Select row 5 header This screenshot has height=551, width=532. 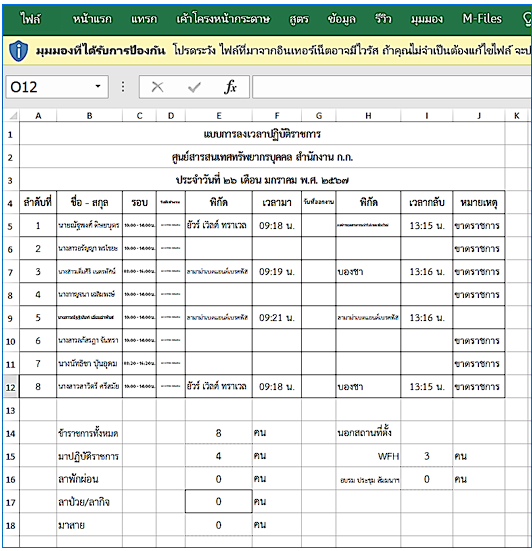click(11, 226)
